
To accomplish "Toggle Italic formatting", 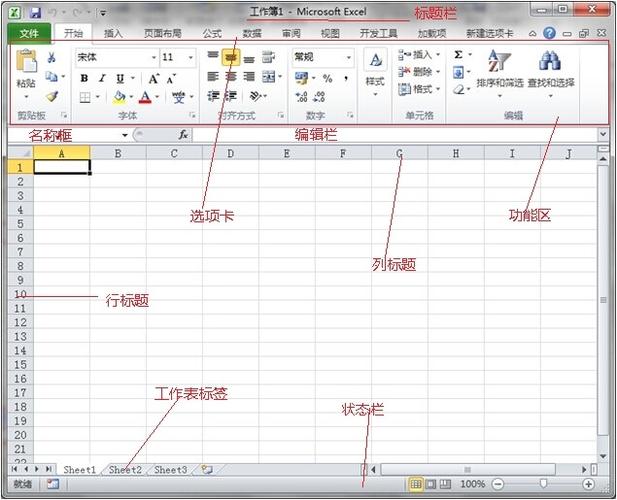I will point(102,78).
